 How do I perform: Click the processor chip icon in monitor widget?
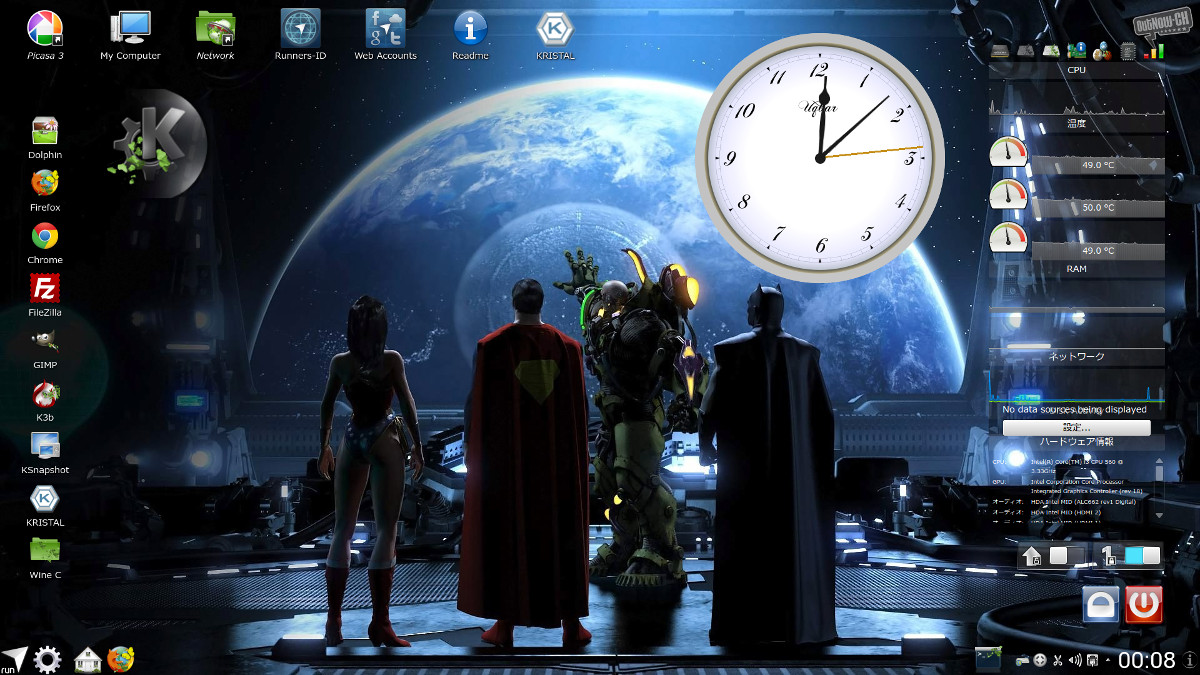1128,51
